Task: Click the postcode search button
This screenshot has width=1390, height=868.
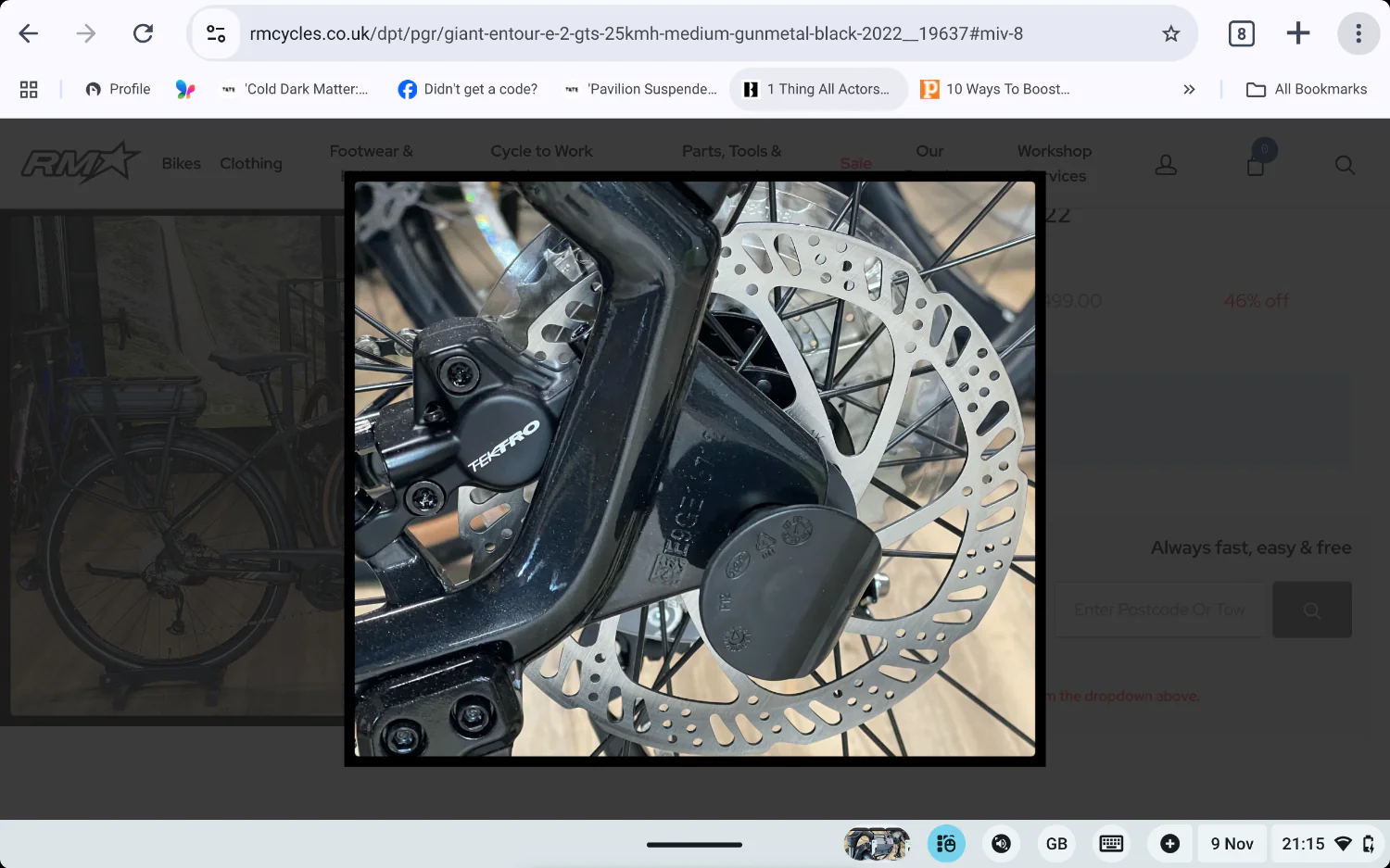Action: click(1312, 610)
